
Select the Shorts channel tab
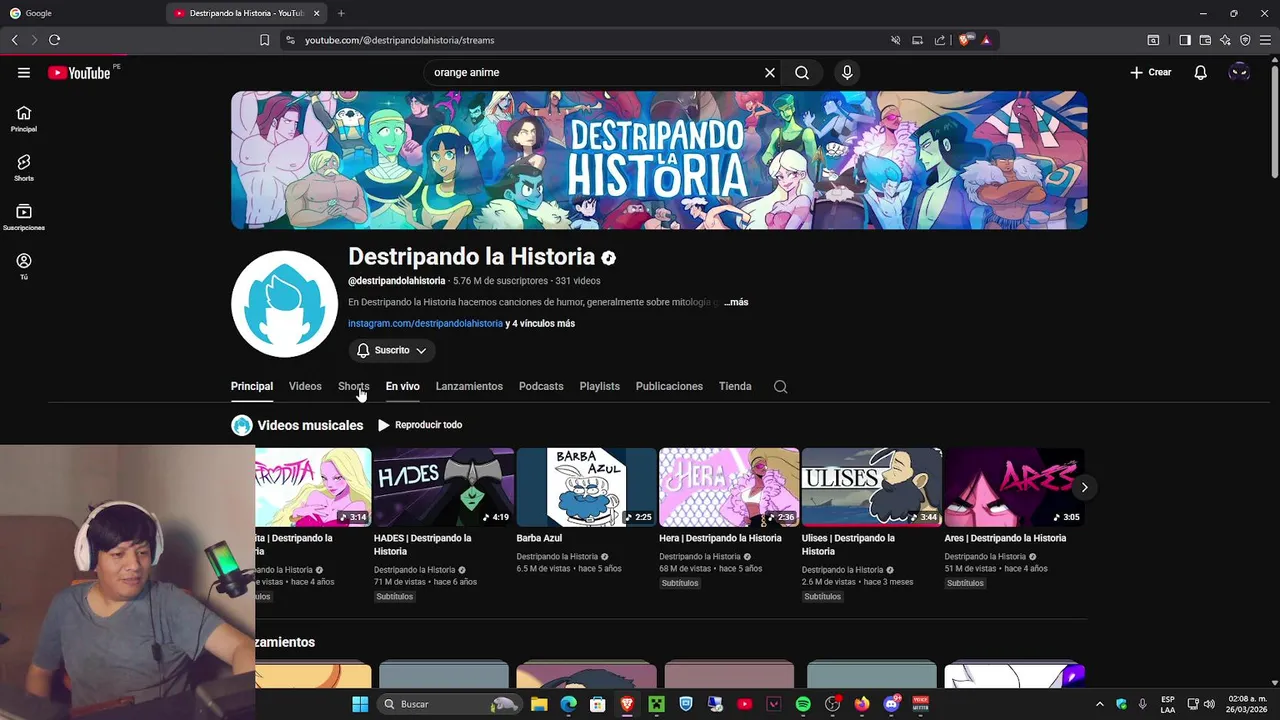(x=353, y=386)
